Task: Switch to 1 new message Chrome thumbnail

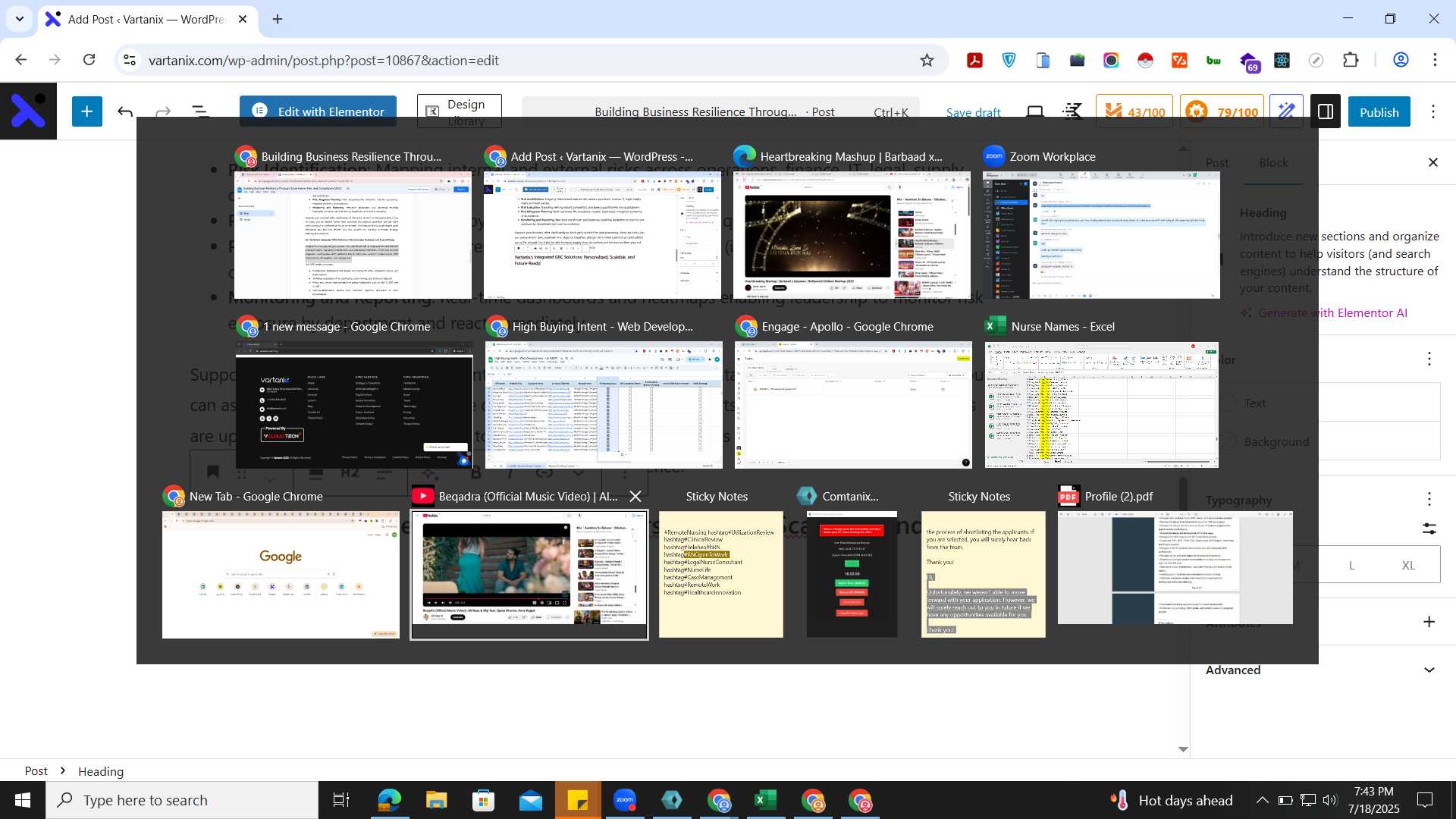Action: [x=354, y=405]
